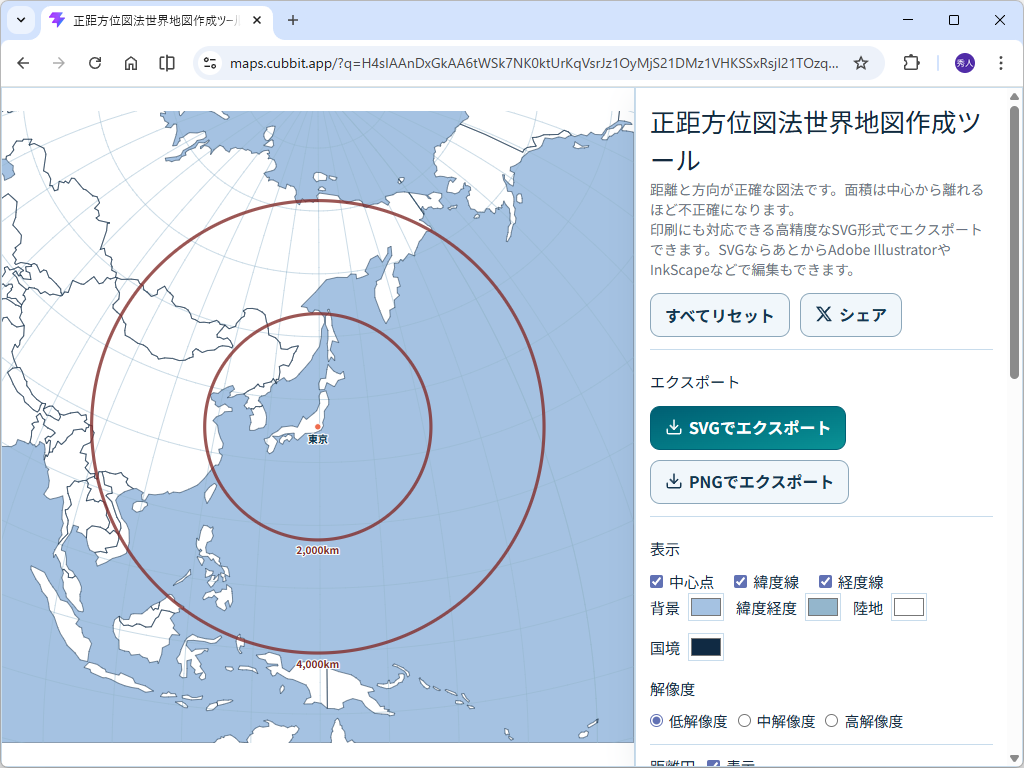Open the tab search chevron at top left
Screen dimensions: 1024x768
tap(20, 20)
